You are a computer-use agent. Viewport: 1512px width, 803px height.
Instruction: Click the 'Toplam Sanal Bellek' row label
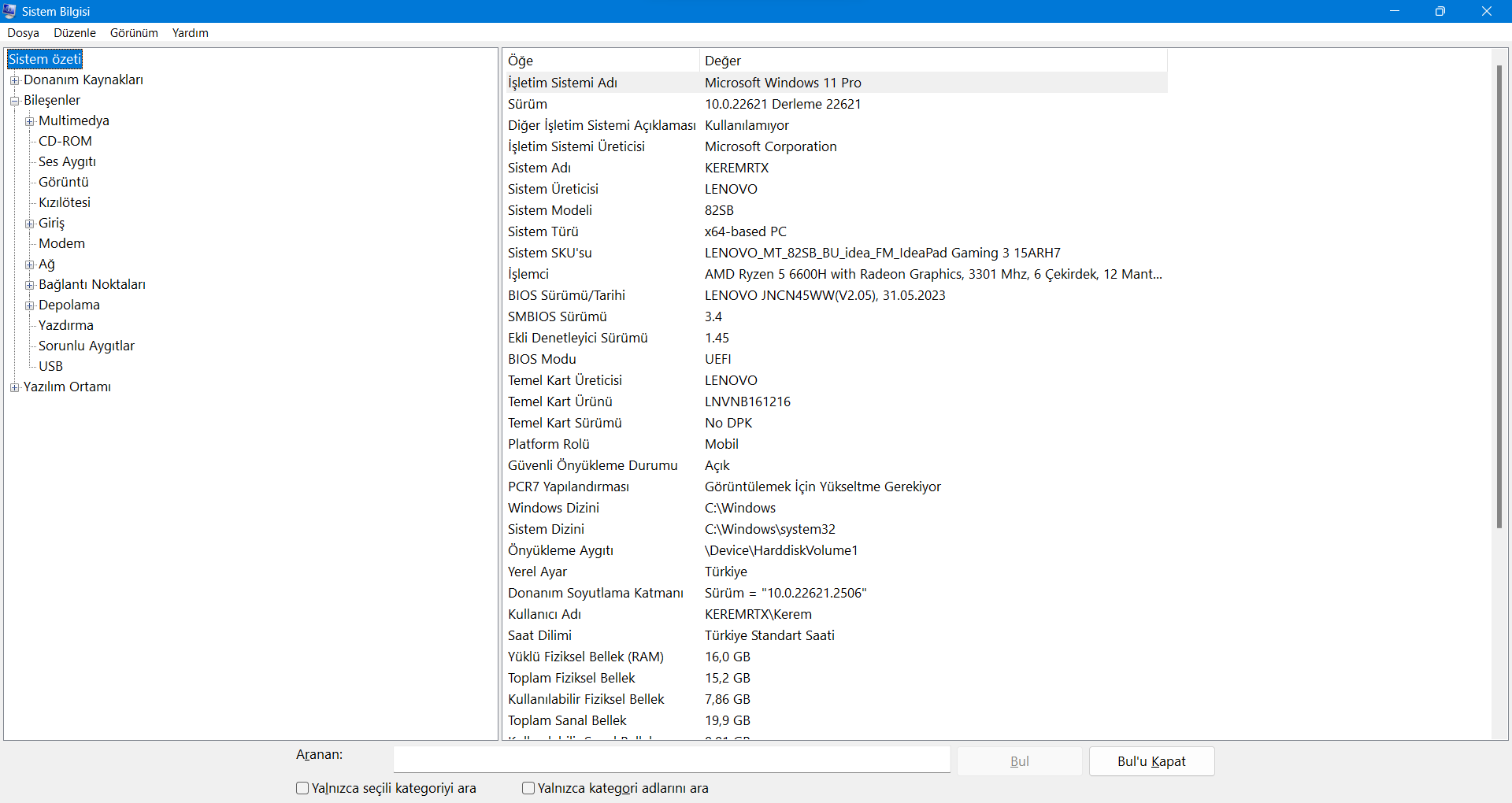568,720
